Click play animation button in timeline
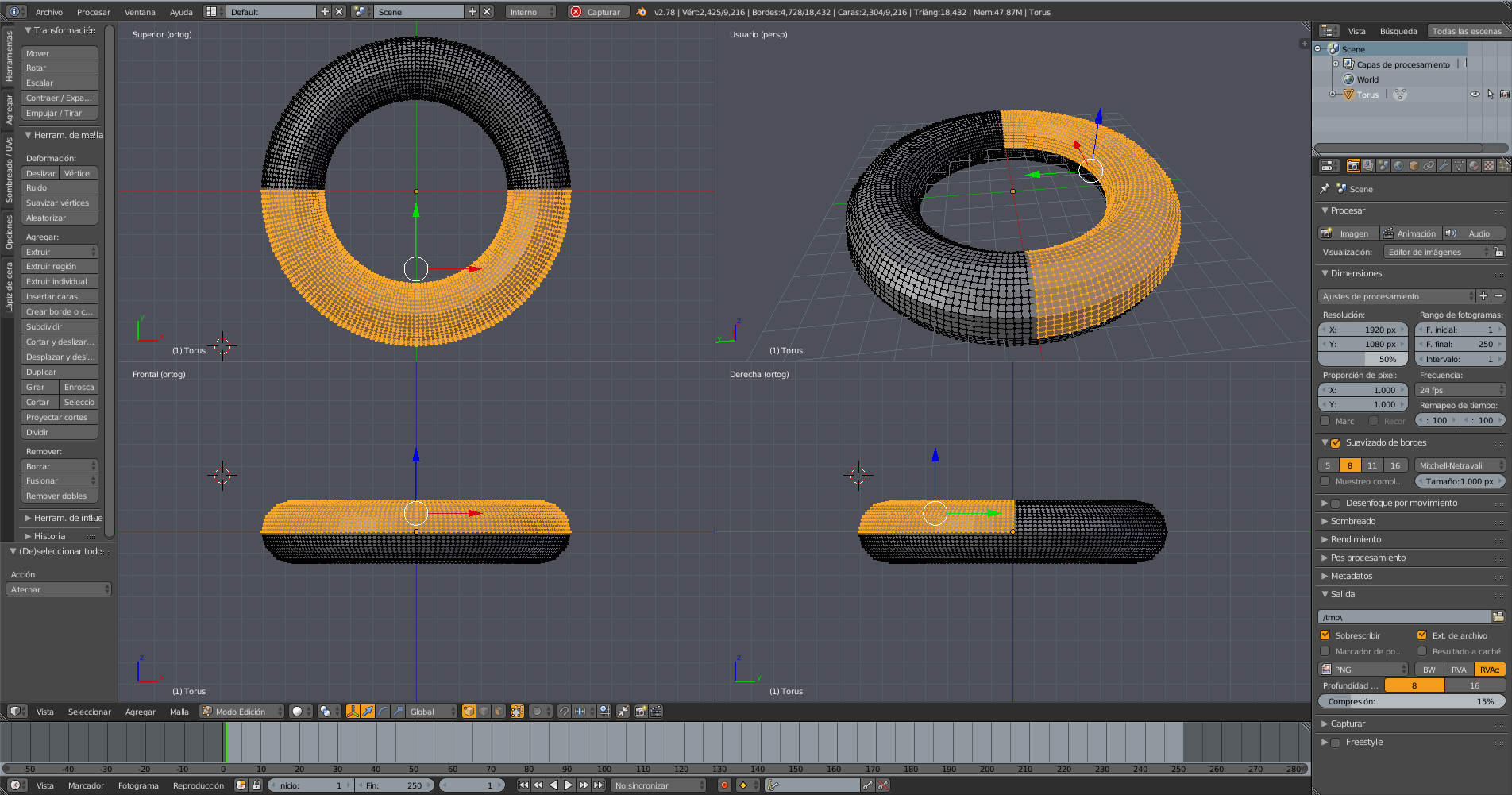1512x795 pixels. 569,785
